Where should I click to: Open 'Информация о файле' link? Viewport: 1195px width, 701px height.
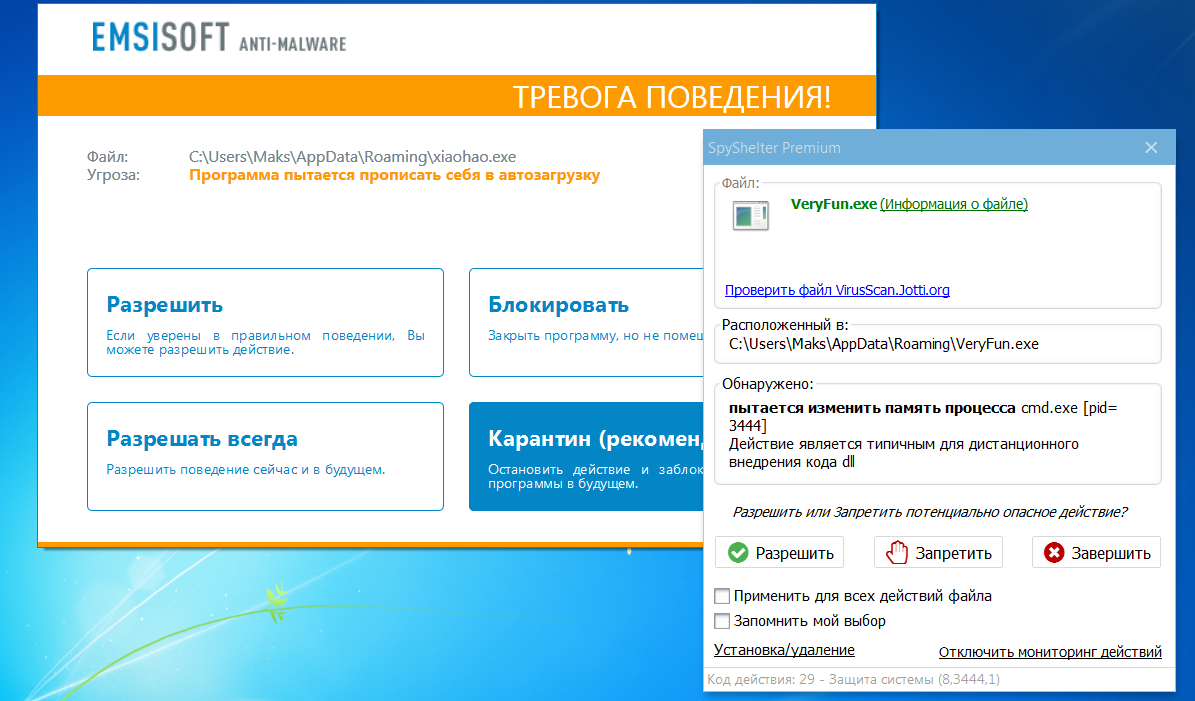point(954,204)
